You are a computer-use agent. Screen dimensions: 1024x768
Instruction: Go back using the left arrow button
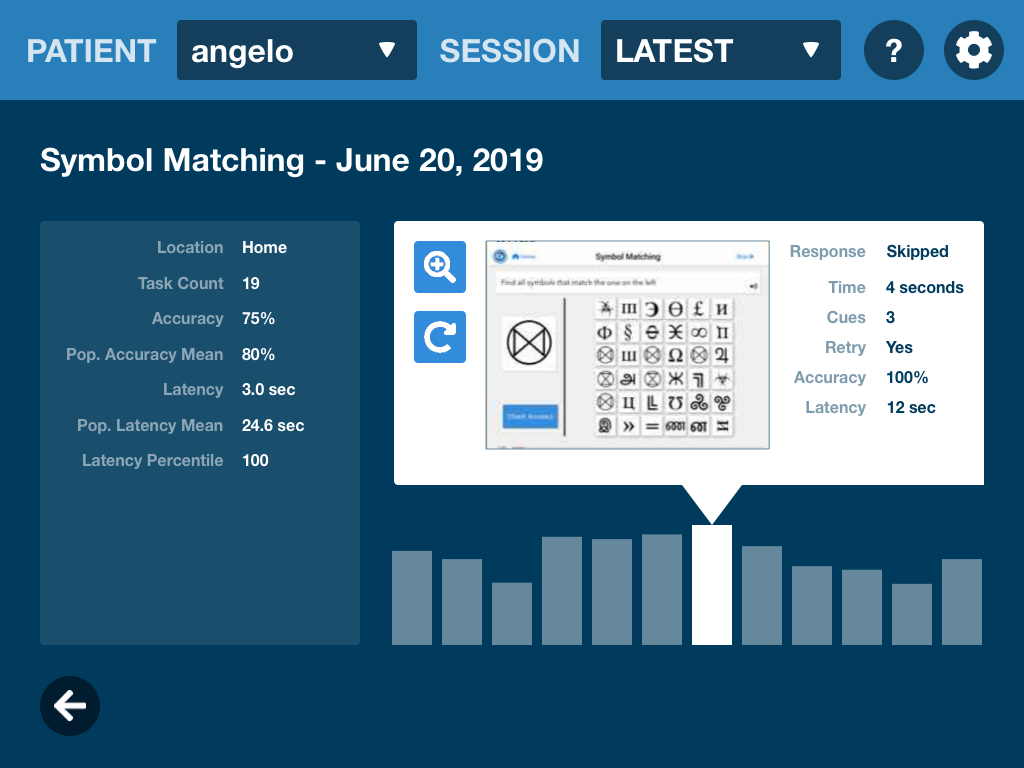[x=70, y=706]
